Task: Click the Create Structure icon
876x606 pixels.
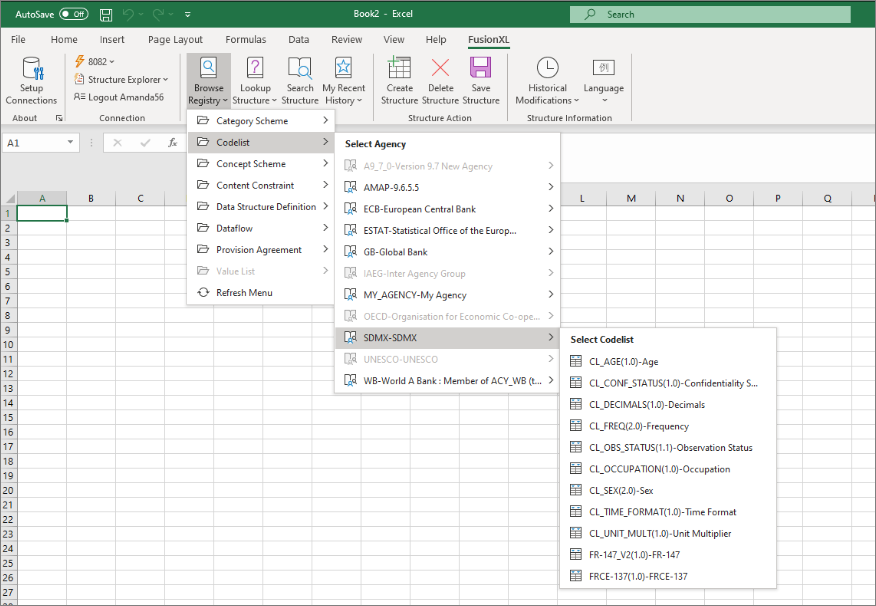Action: click(399, 69)
